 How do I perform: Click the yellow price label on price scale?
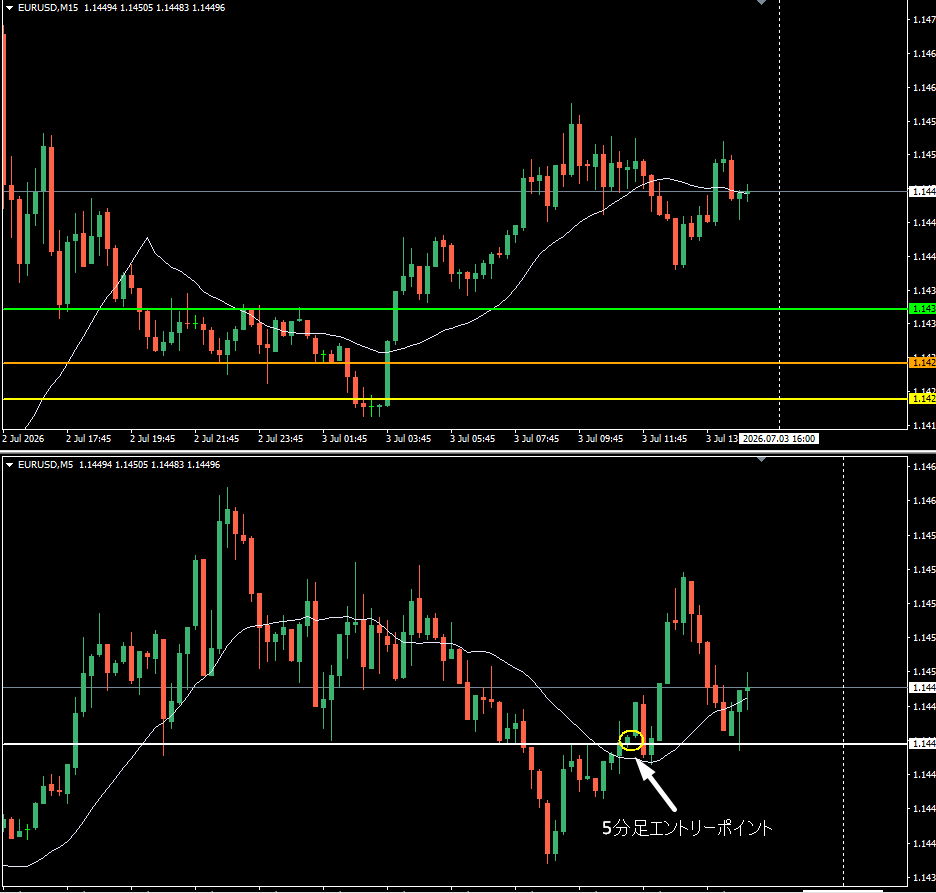922,398
